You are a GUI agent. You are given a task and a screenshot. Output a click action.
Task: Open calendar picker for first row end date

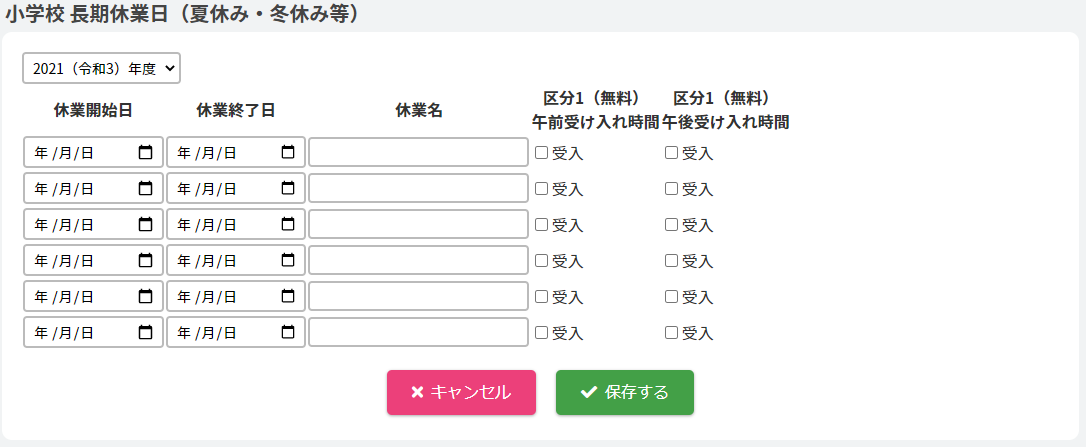coord(288,152)
